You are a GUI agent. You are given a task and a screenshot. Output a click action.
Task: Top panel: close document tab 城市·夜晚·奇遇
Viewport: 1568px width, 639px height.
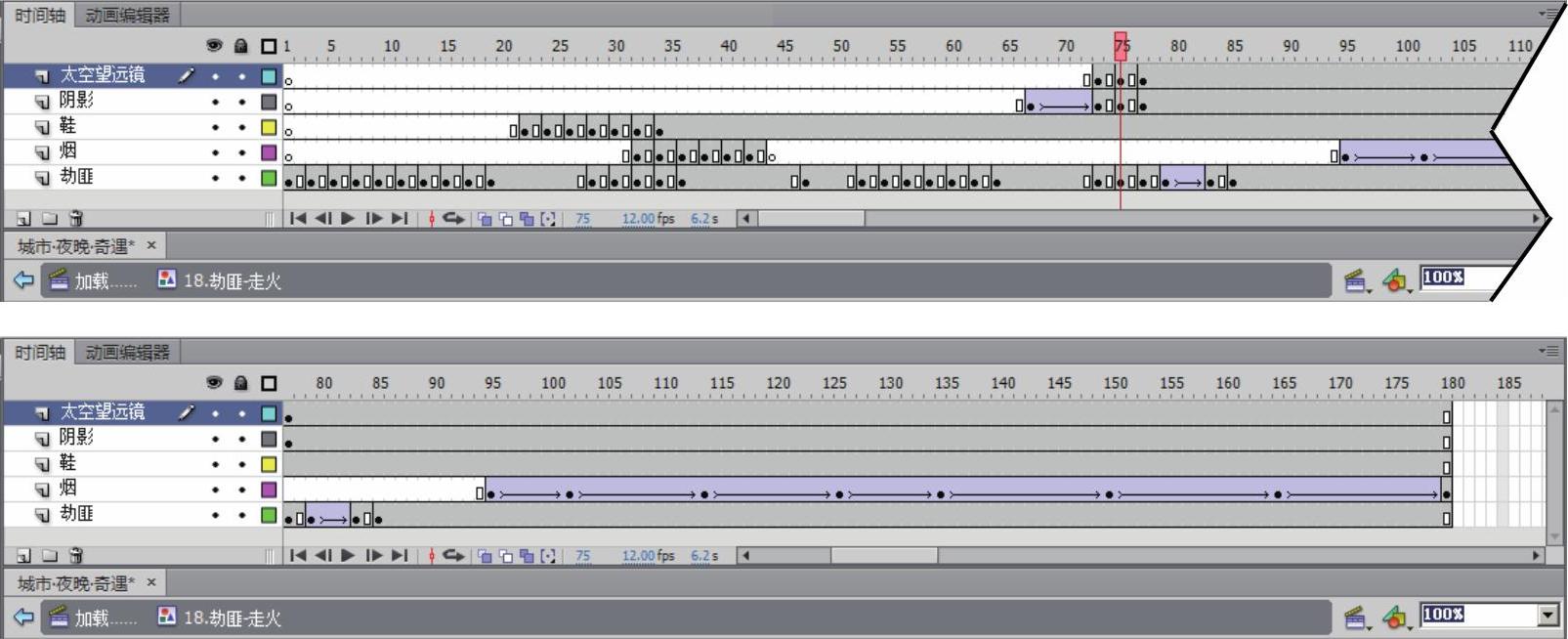pos(151,245)
